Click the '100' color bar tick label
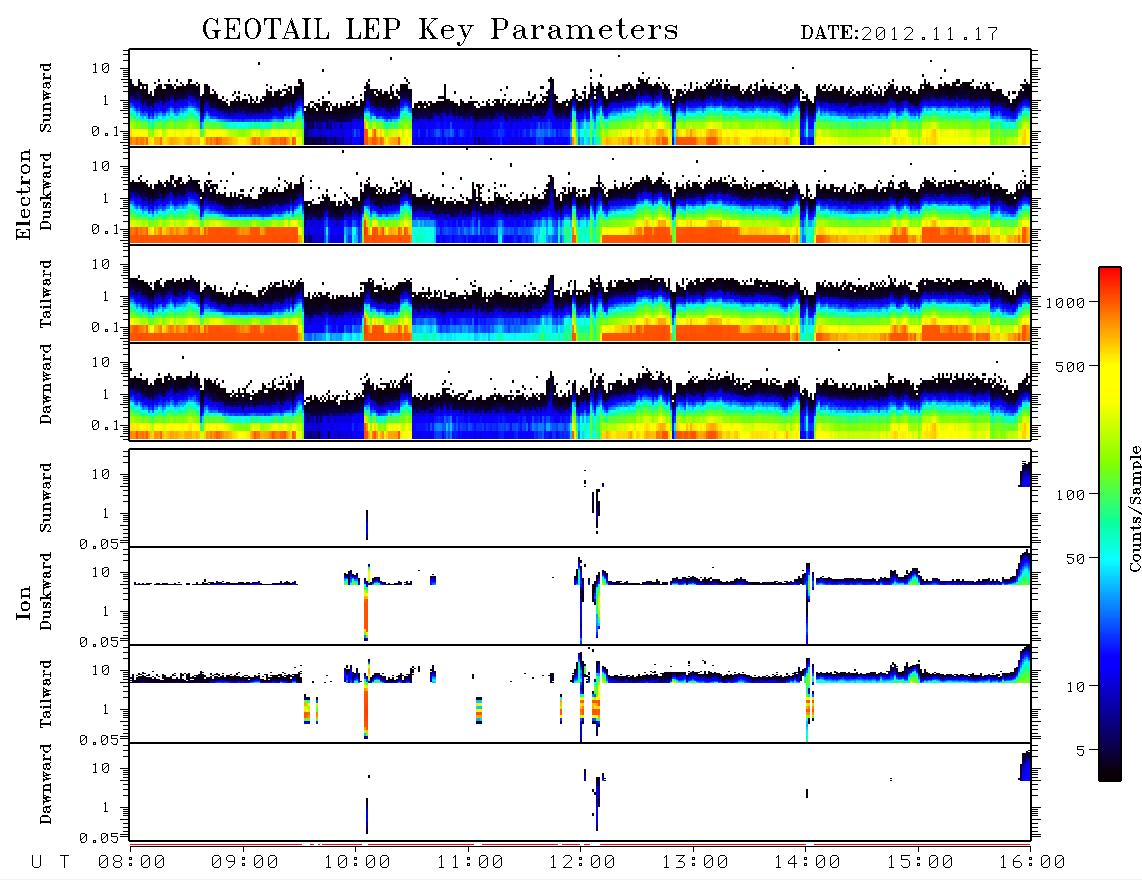The image size is (1142, 880). (1071, 495)
